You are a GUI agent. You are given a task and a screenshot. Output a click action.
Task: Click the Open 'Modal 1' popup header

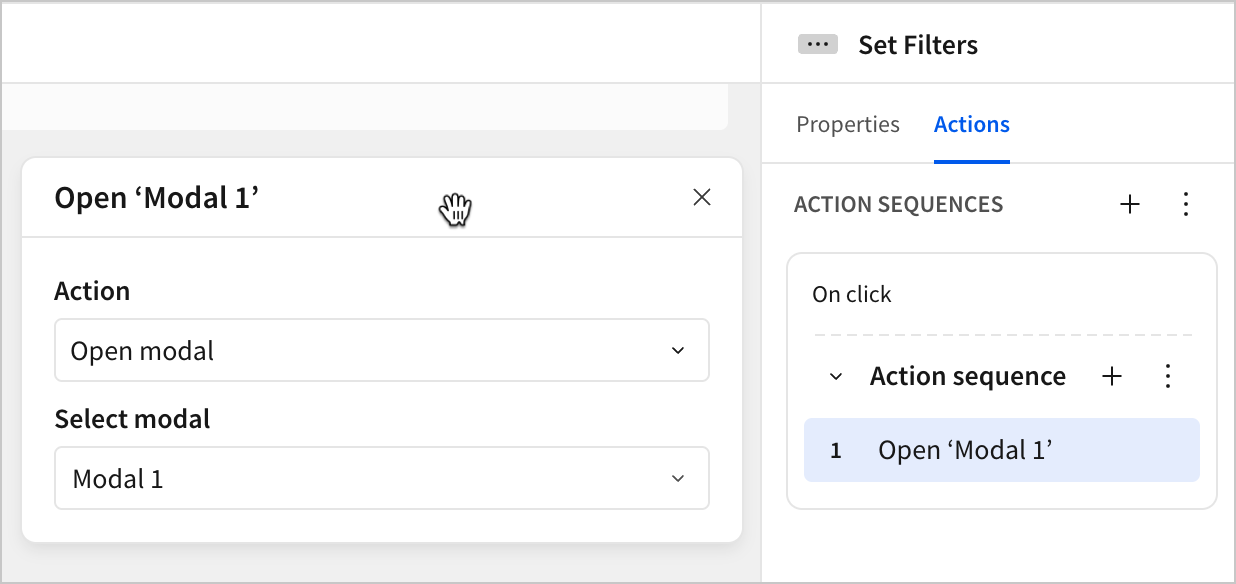pyautogui.click(x=157, y=198)
